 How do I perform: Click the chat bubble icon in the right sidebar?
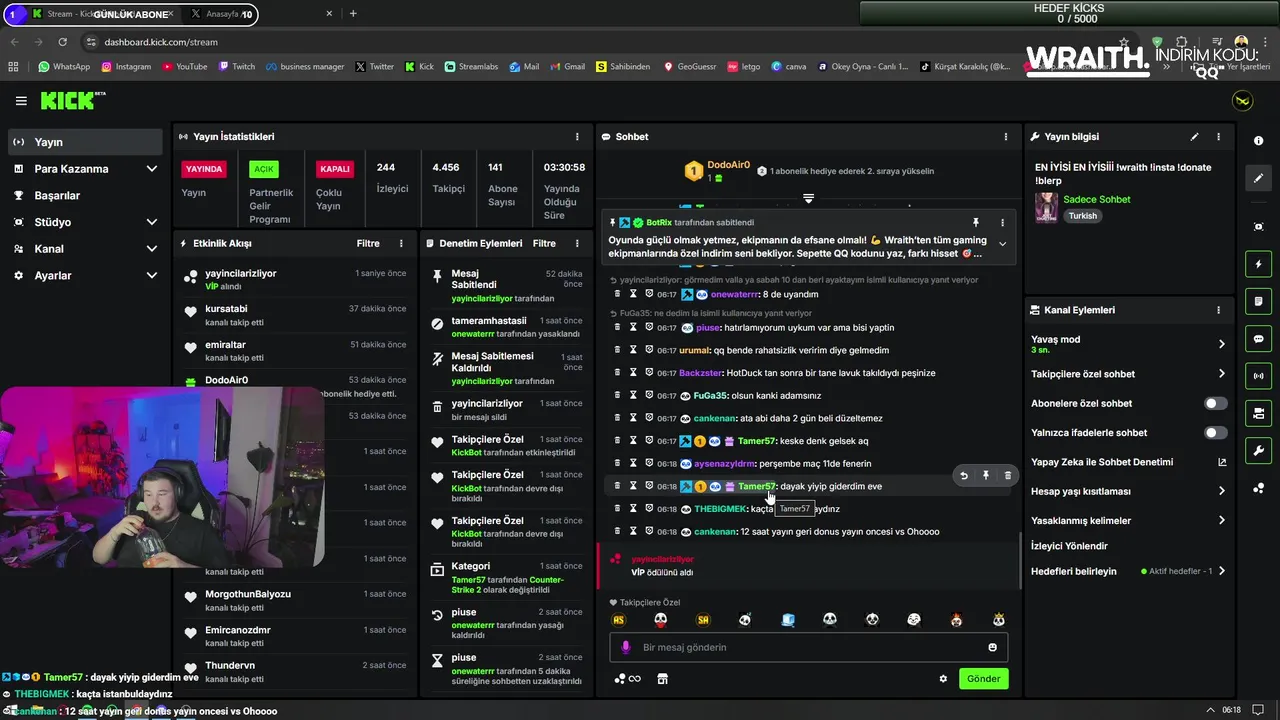[1258, 339]
